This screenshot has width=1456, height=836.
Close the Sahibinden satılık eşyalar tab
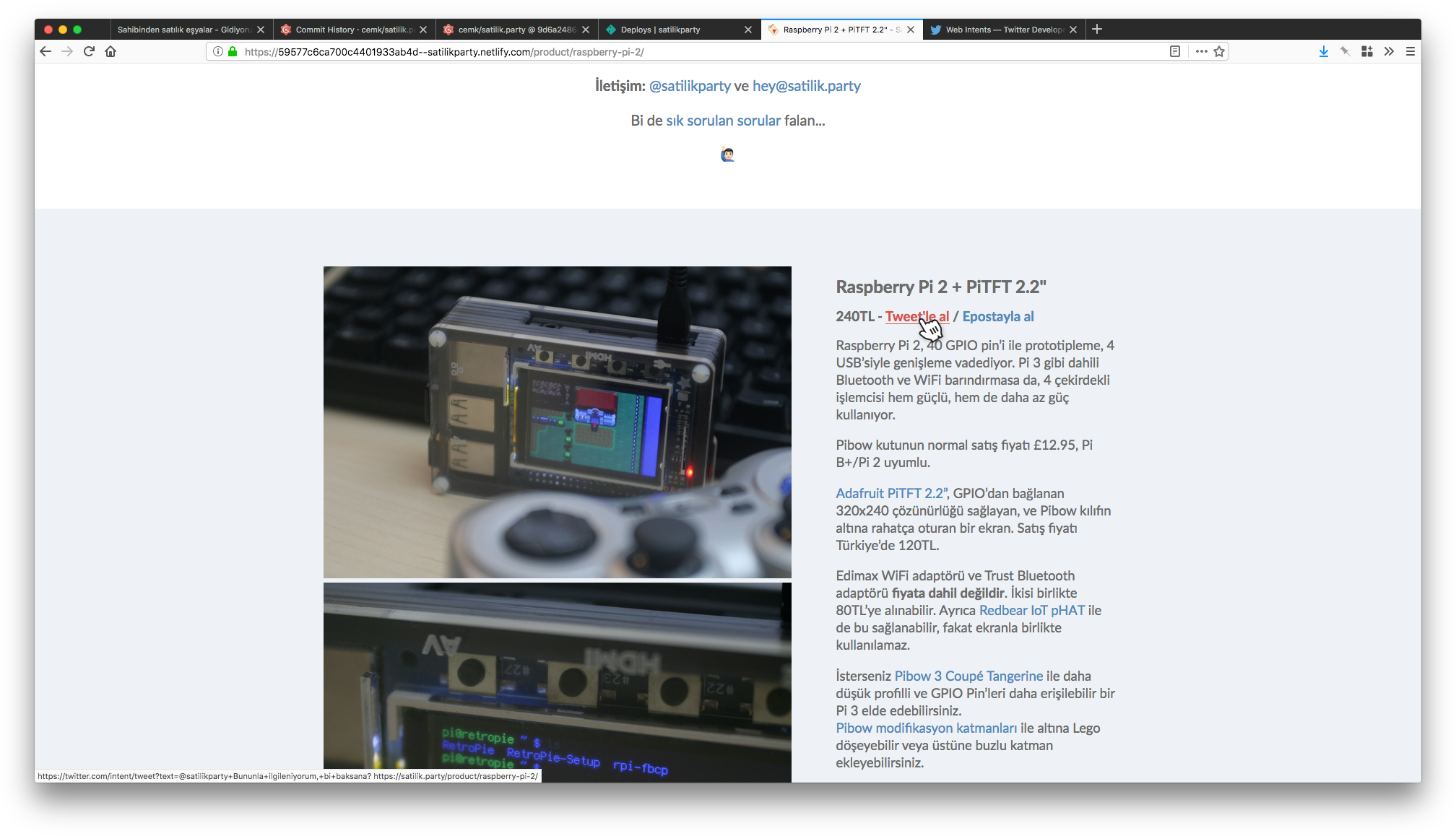point(261,30)
